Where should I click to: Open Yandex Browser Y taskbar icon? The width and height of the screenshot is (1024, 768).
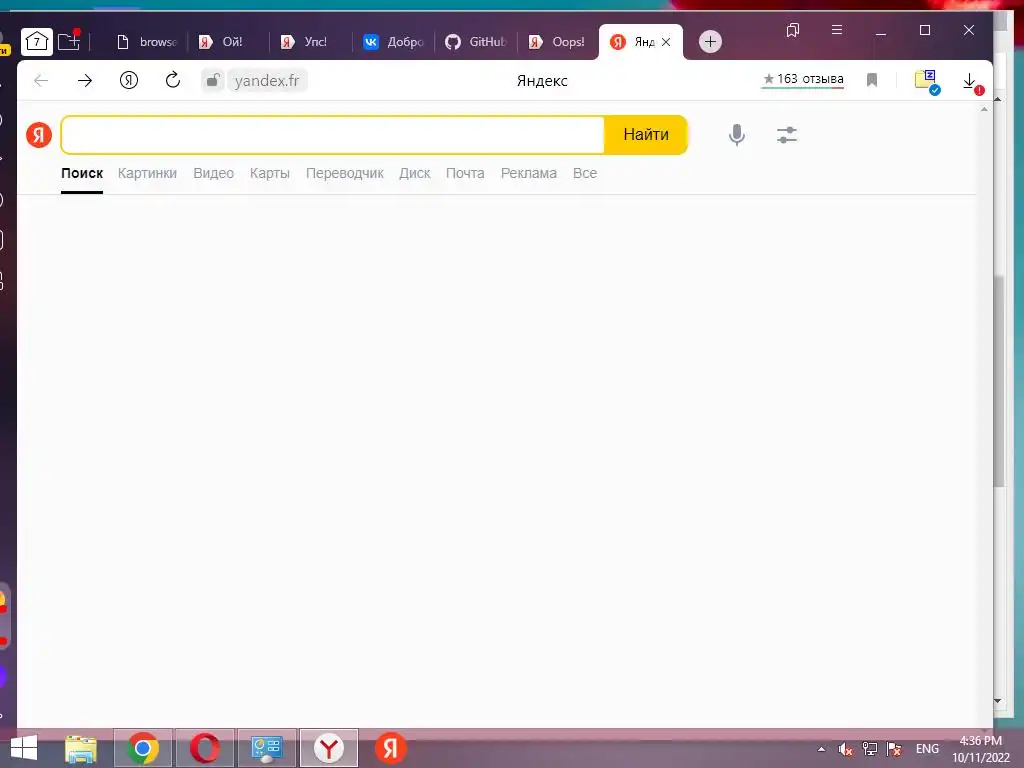pos(328,748)
